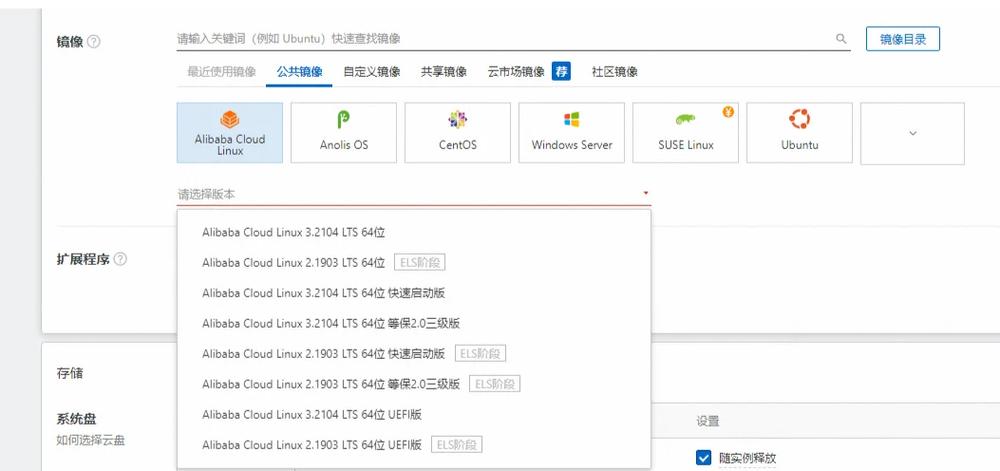Switch to 云市场镜像 tab
The width and height of the screenshot is (1000, 471).
[516, 72]
